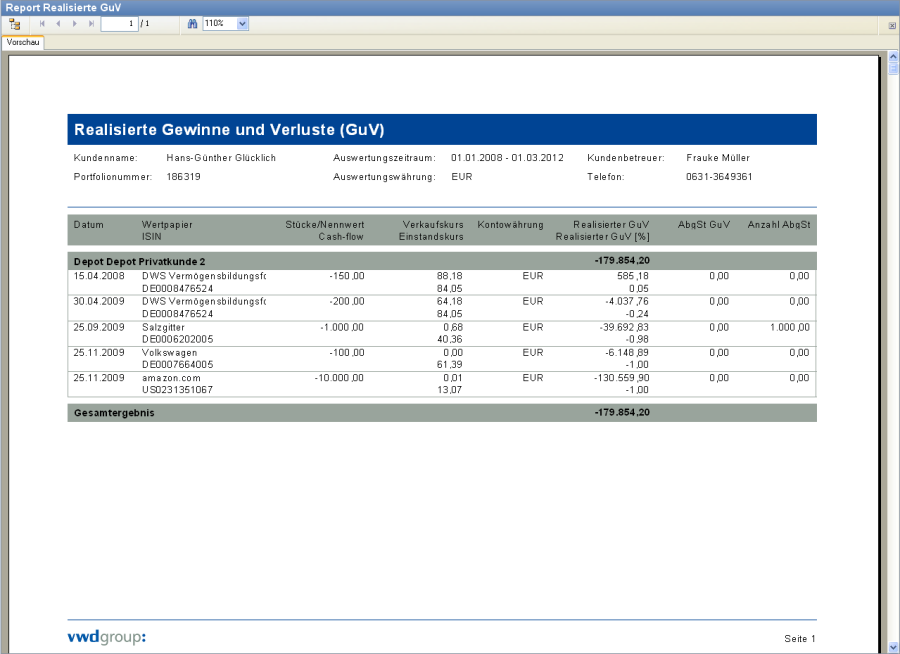The height and width of the screenshot is (654, 900).
Task: Go to the previous page arrow
Action: tap(58, 23)
